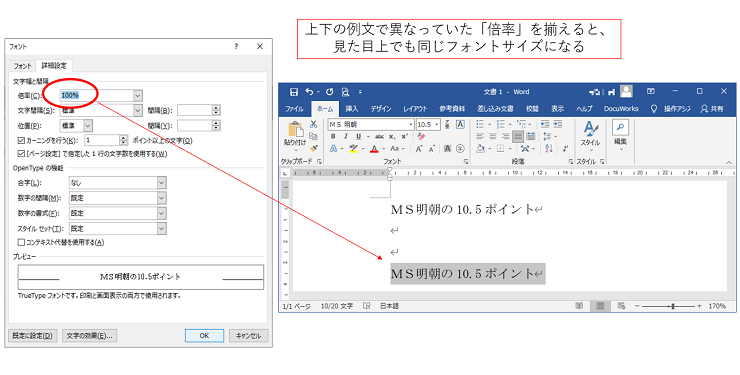Open print preview from quick access toolbar

coord(345,92)
